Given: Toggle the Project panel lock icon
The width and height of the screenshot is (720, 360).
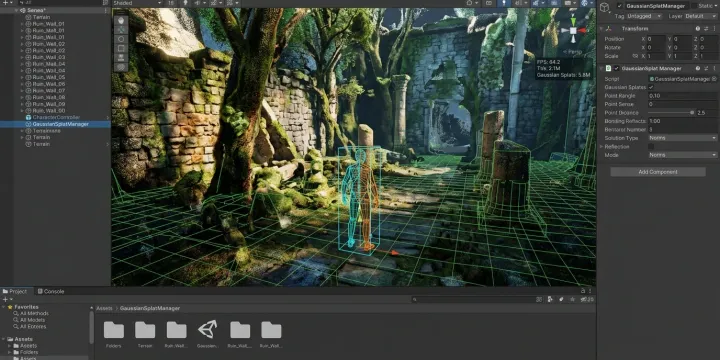Looking at the screenshot, I should coord(583,291).
